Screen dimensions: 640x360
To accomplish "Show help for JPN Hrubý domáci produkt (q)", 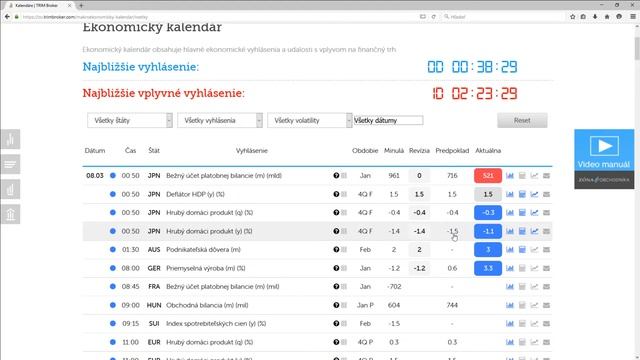I will [336, 213].
